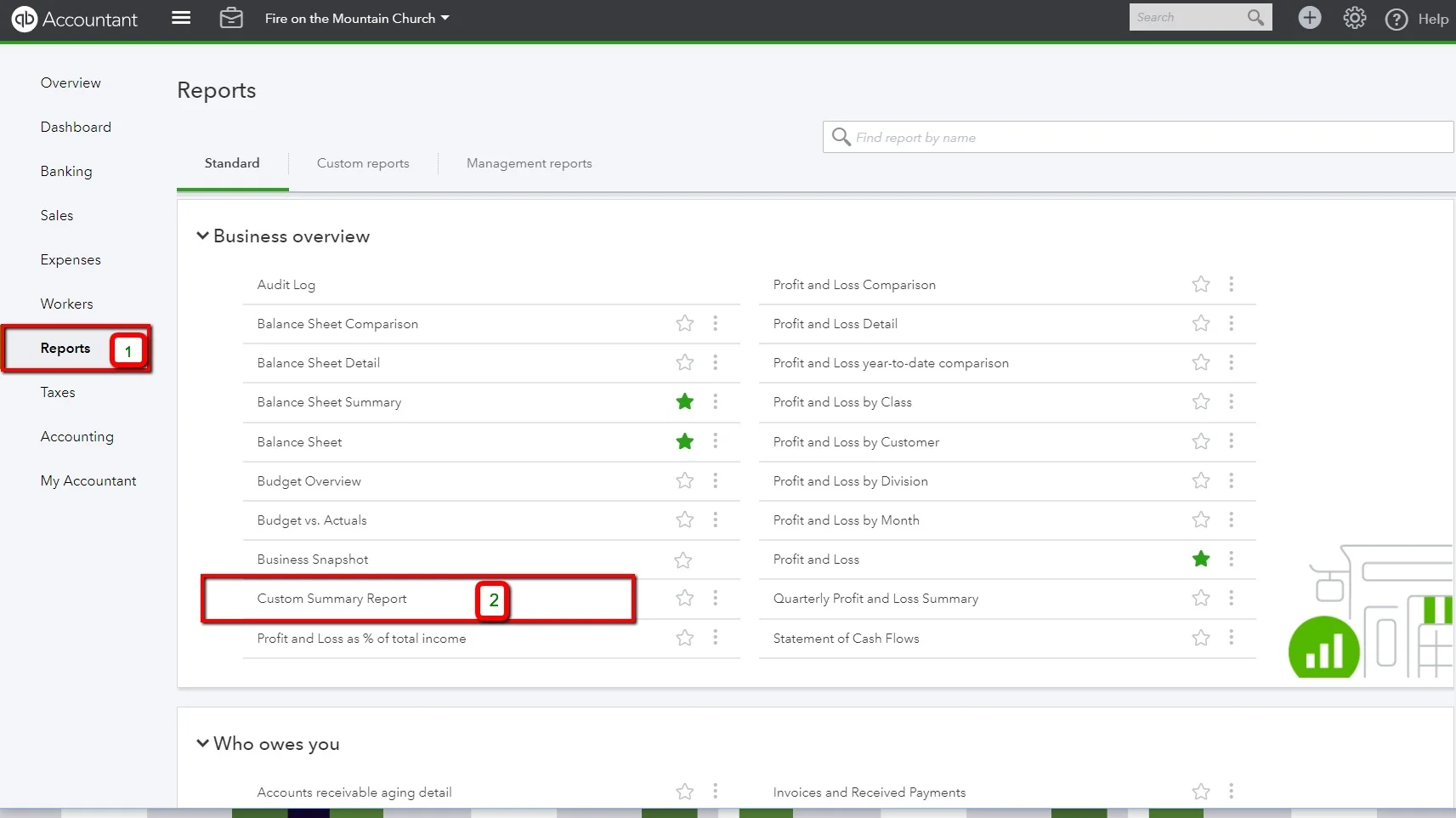The width and height of the screenshot is (1456, 818).
Task: Open options for Quarterly Profit and Loss Summary
Action: tap(1231, 598)
